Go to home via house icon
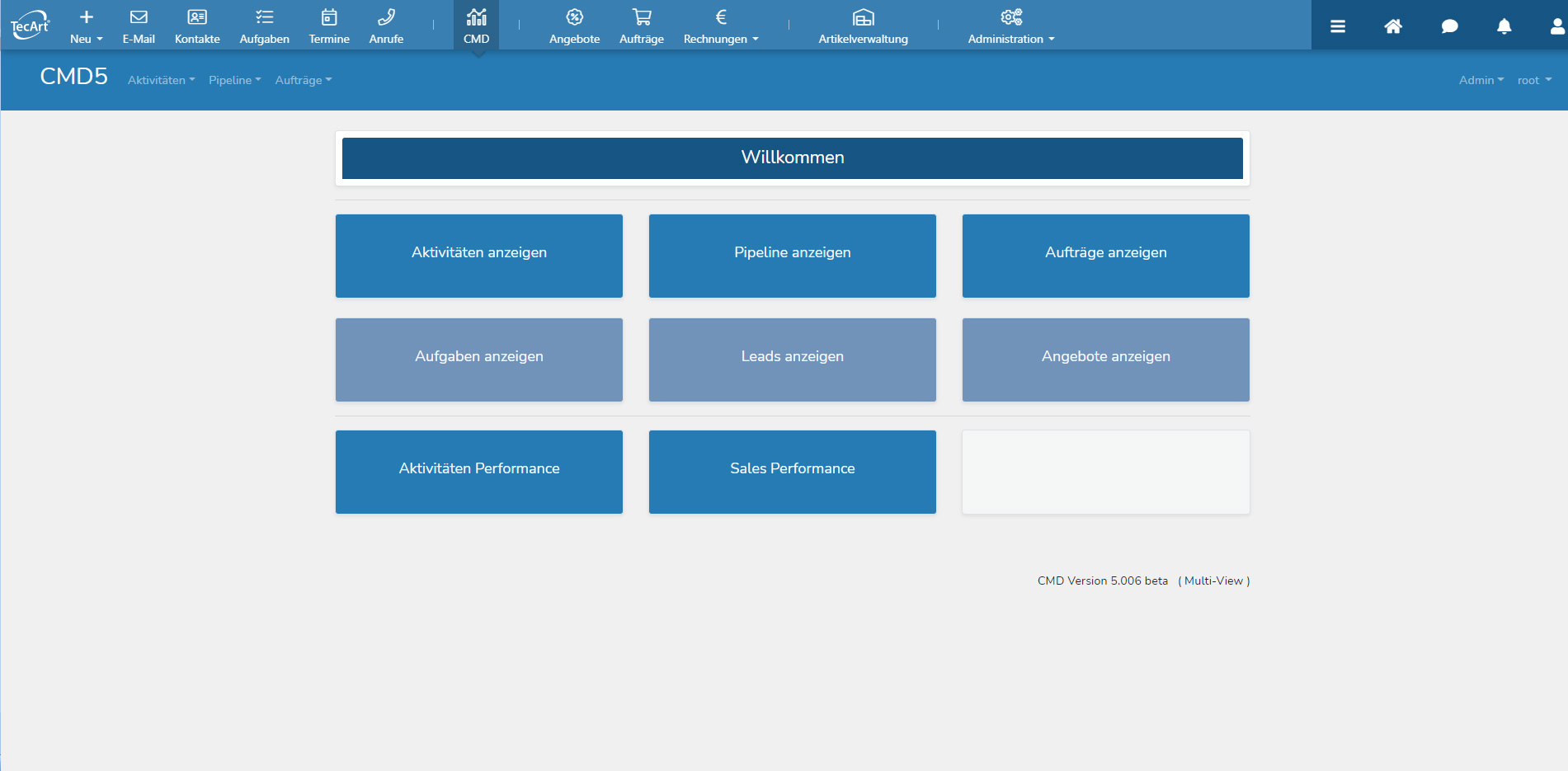1568x771 pixels. pos(1393,26)
